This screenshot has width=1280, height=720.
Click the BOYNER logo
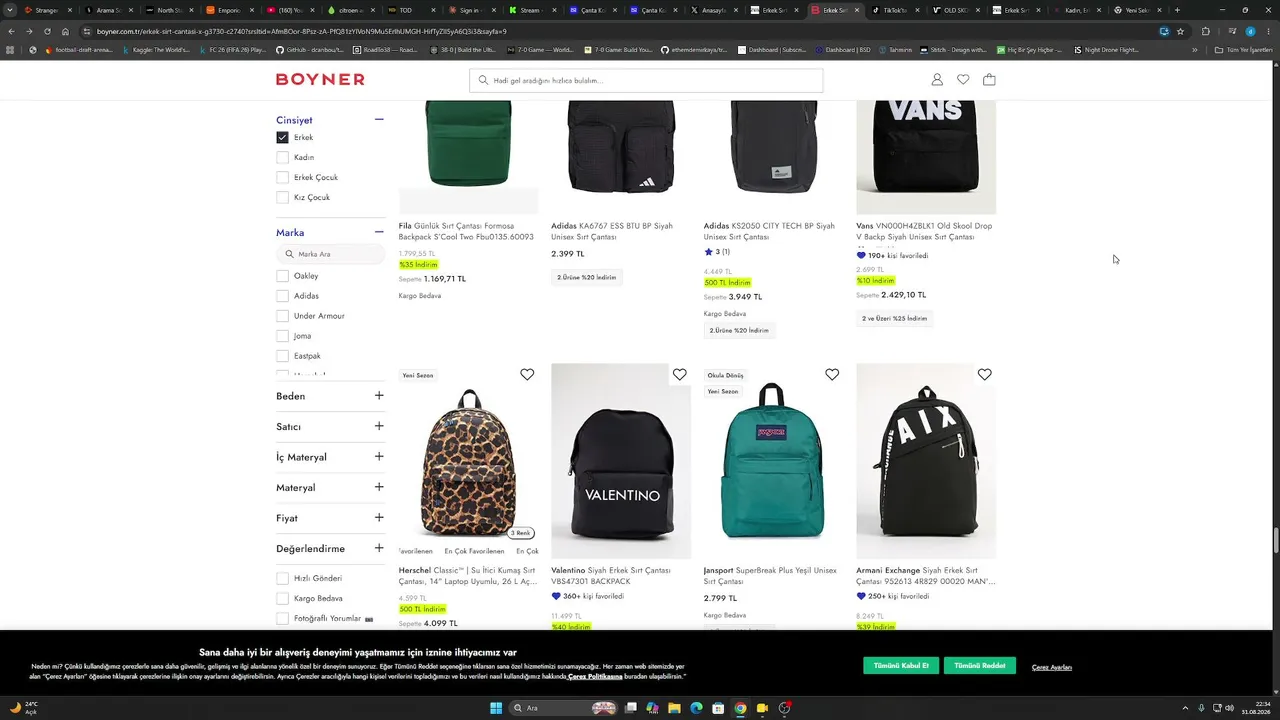320,79
